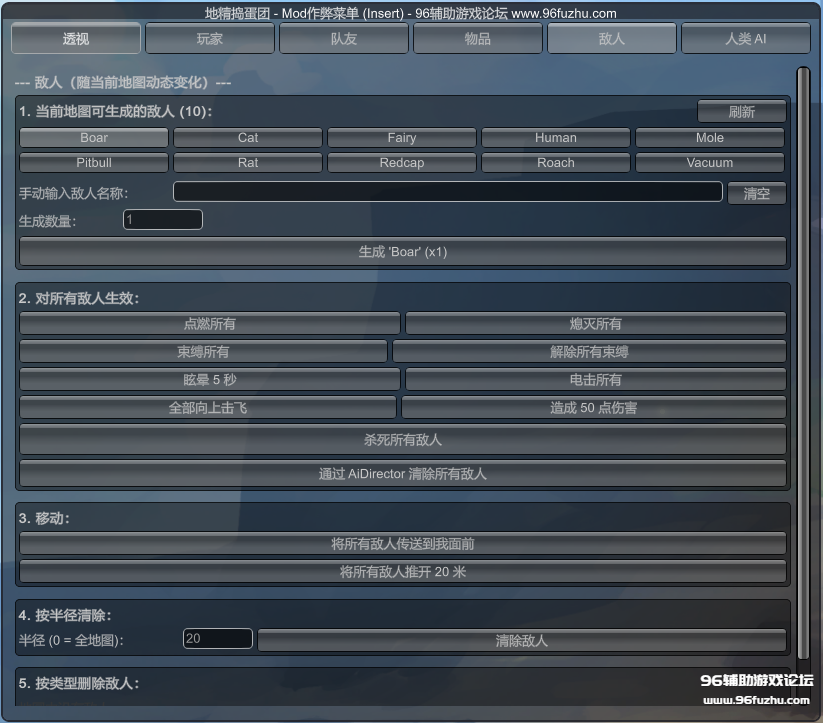Screen dimensions: 823x723
Task: Open the 敌人 tab
Action: [612, 38]
